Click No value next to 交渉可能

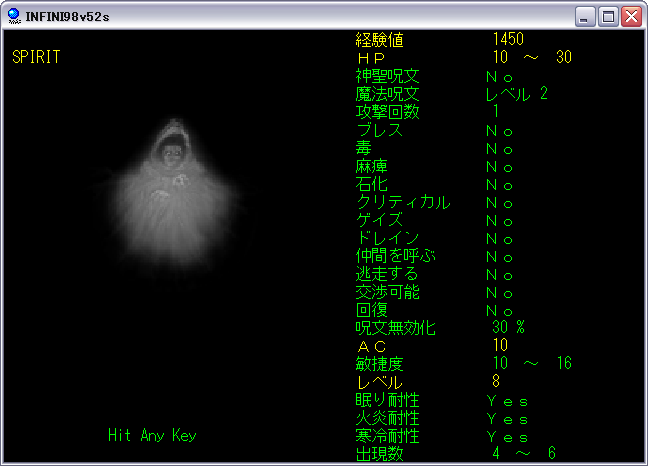click(500, 293)
